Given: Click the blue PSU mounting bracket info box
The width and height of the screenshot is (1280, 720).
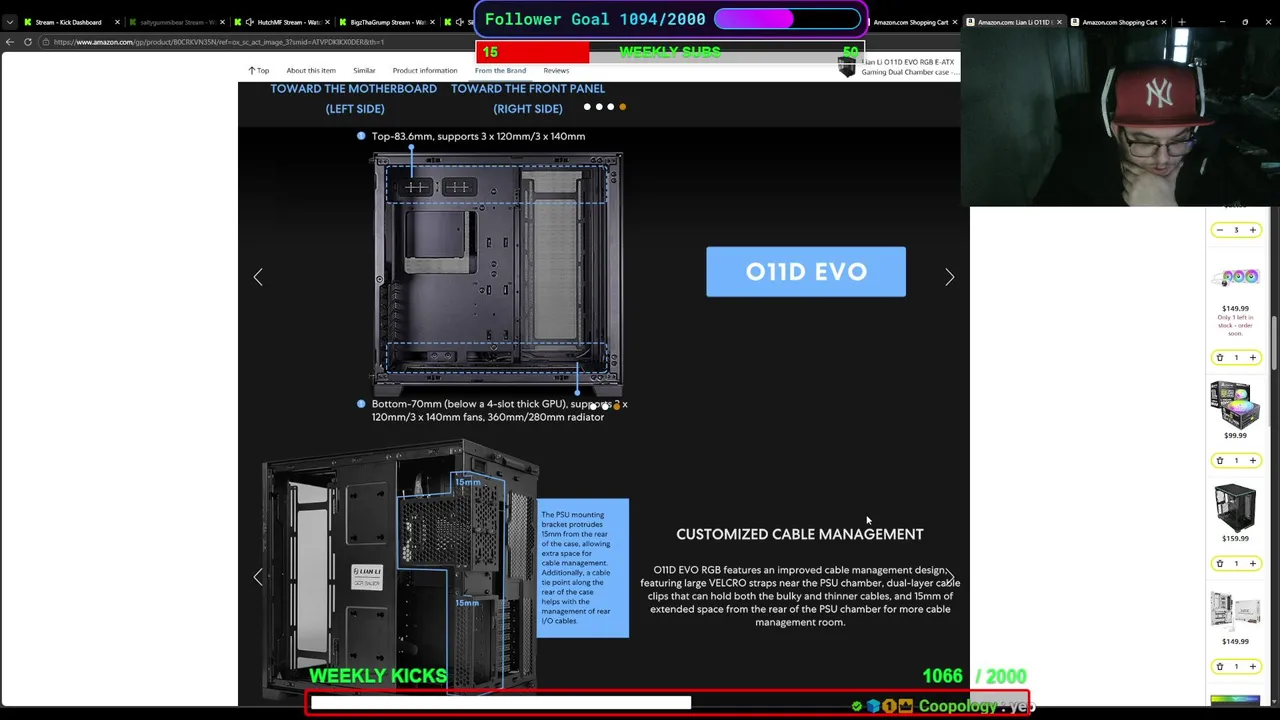Looking at the screenshot, I should 583,568.
